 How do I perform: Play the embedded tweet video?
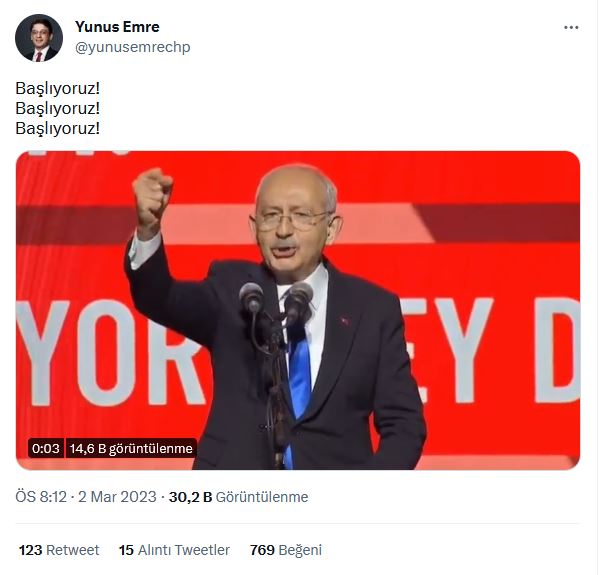coord(297,310)
